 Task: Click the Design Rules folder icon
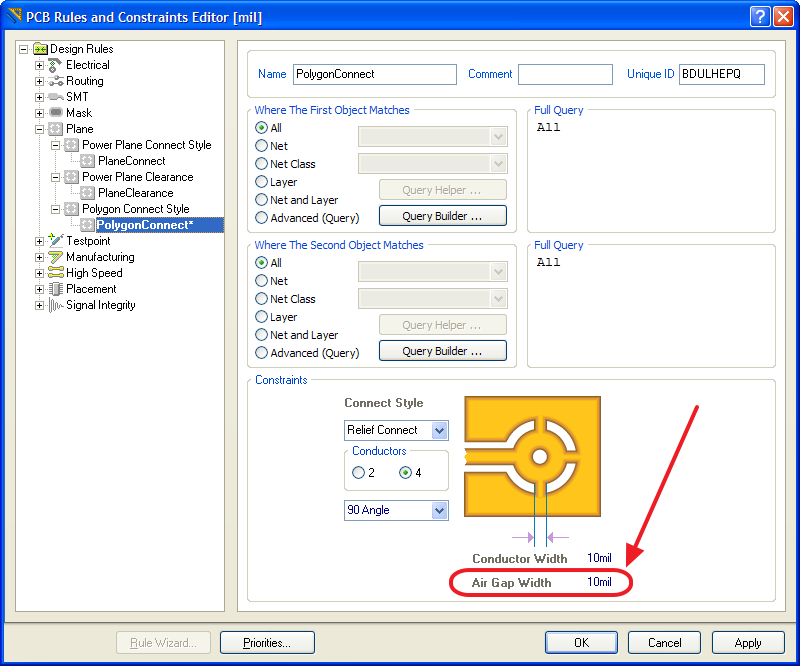pos(40,49)
